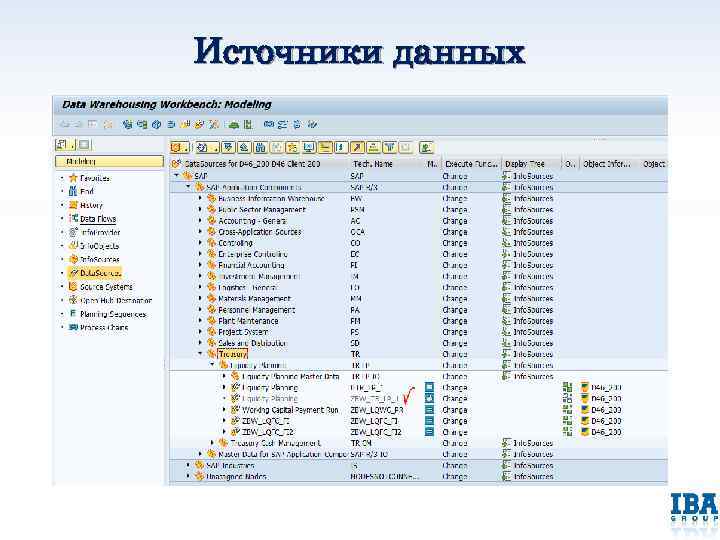Select InfoObjects in the navigation
Viewport: 720px width, 540px height.
tap(99, 246)
